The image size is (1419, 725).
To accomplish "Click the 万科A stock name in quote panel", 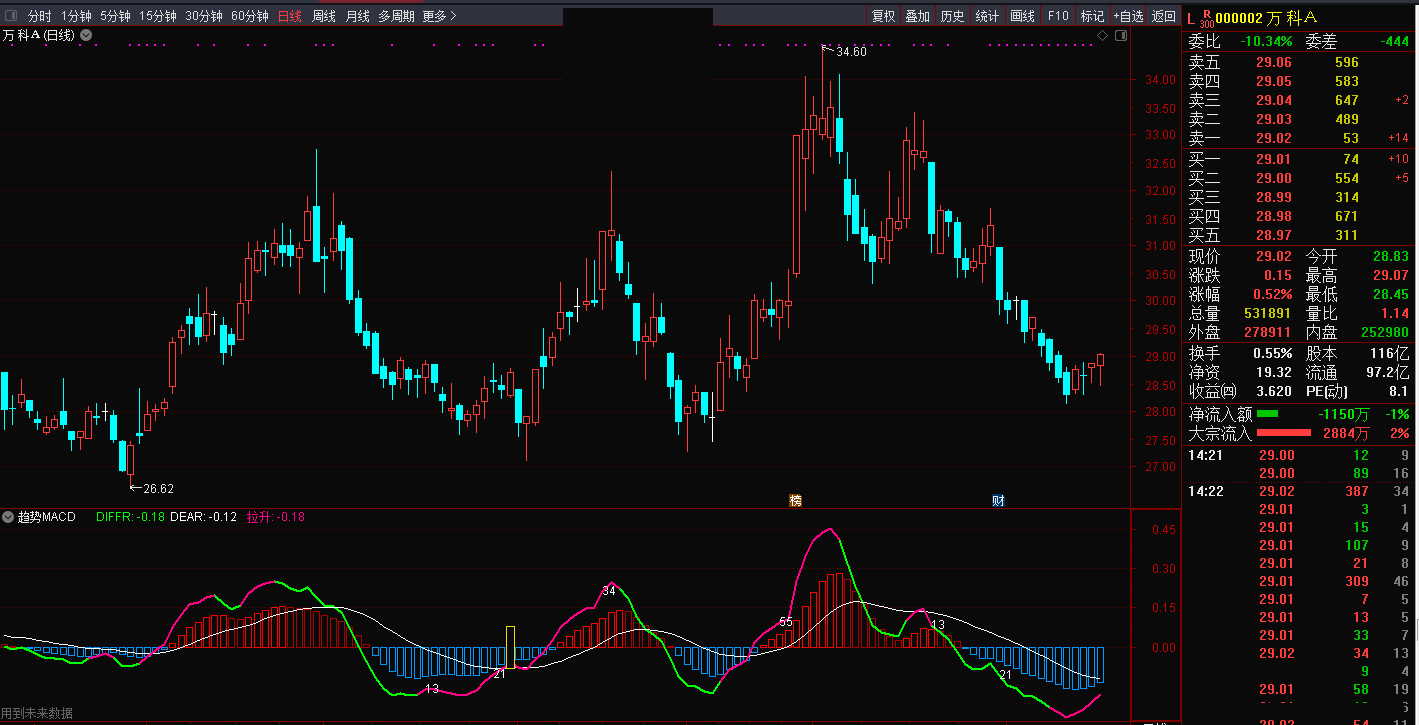I will 1292,18.
